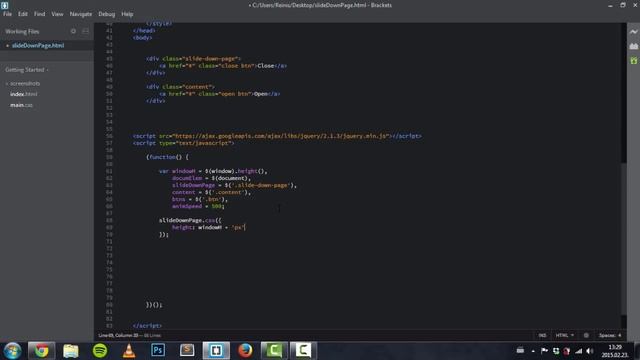The width and height of the screenshot is (640, 360).
Task: Click the animSpeed = 500 code line
Action: point(198,207)
